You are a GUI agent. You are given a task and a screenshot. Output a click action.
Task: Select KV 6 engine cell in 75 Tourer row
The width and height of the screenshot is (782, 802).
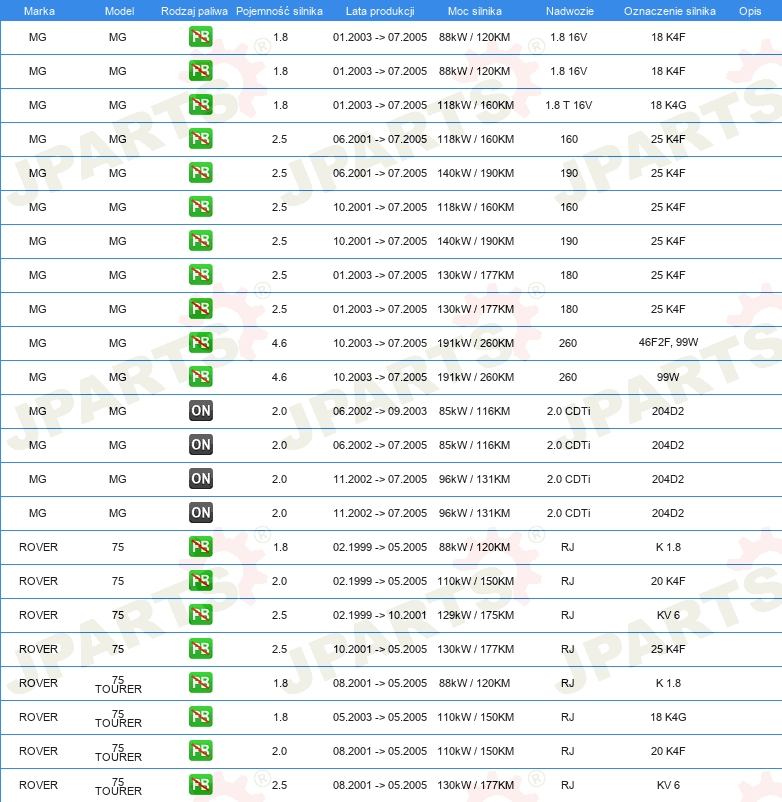668,785
